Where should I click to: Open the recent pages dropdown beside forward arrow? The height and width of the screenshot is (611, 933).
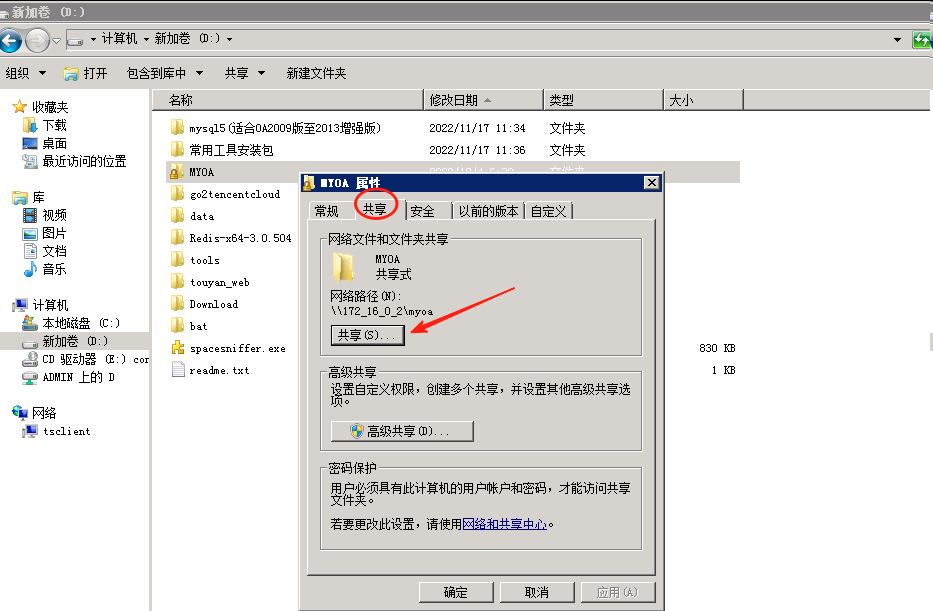tap(57, 40)
